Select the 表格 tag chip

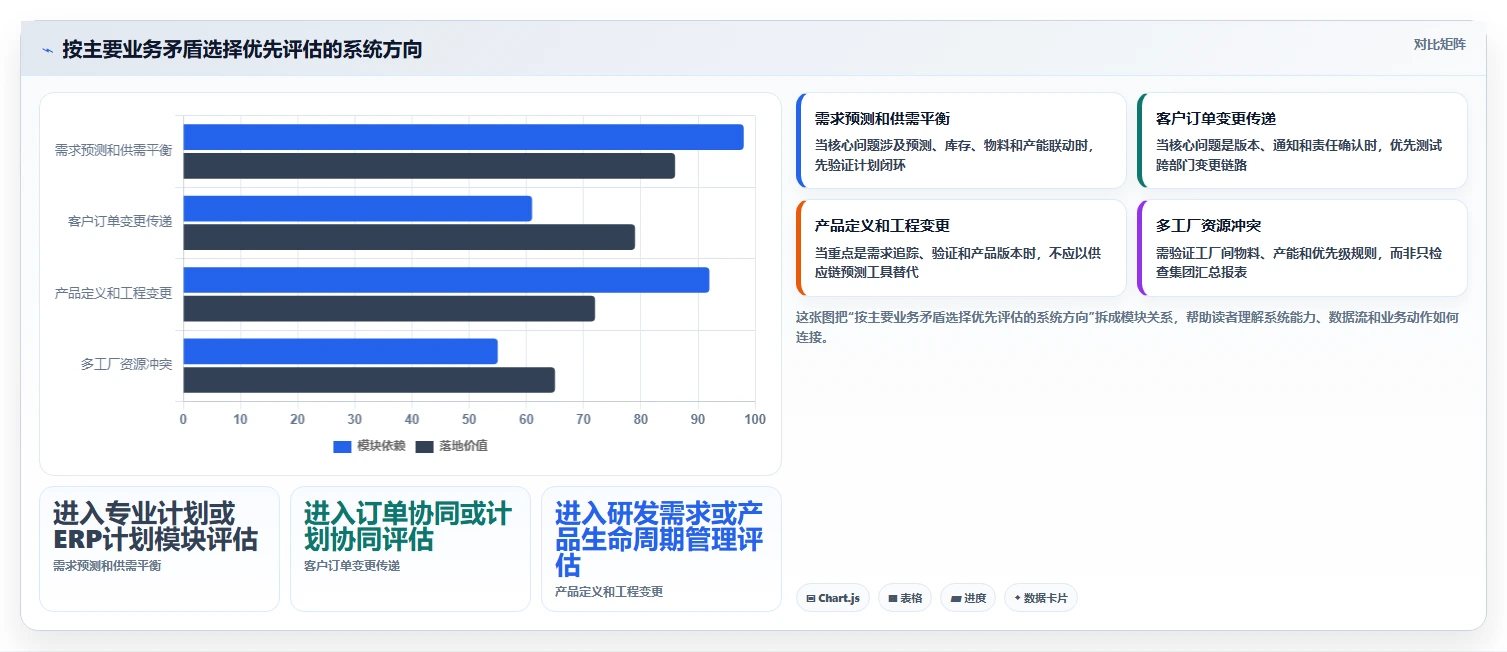click(904, 598)
